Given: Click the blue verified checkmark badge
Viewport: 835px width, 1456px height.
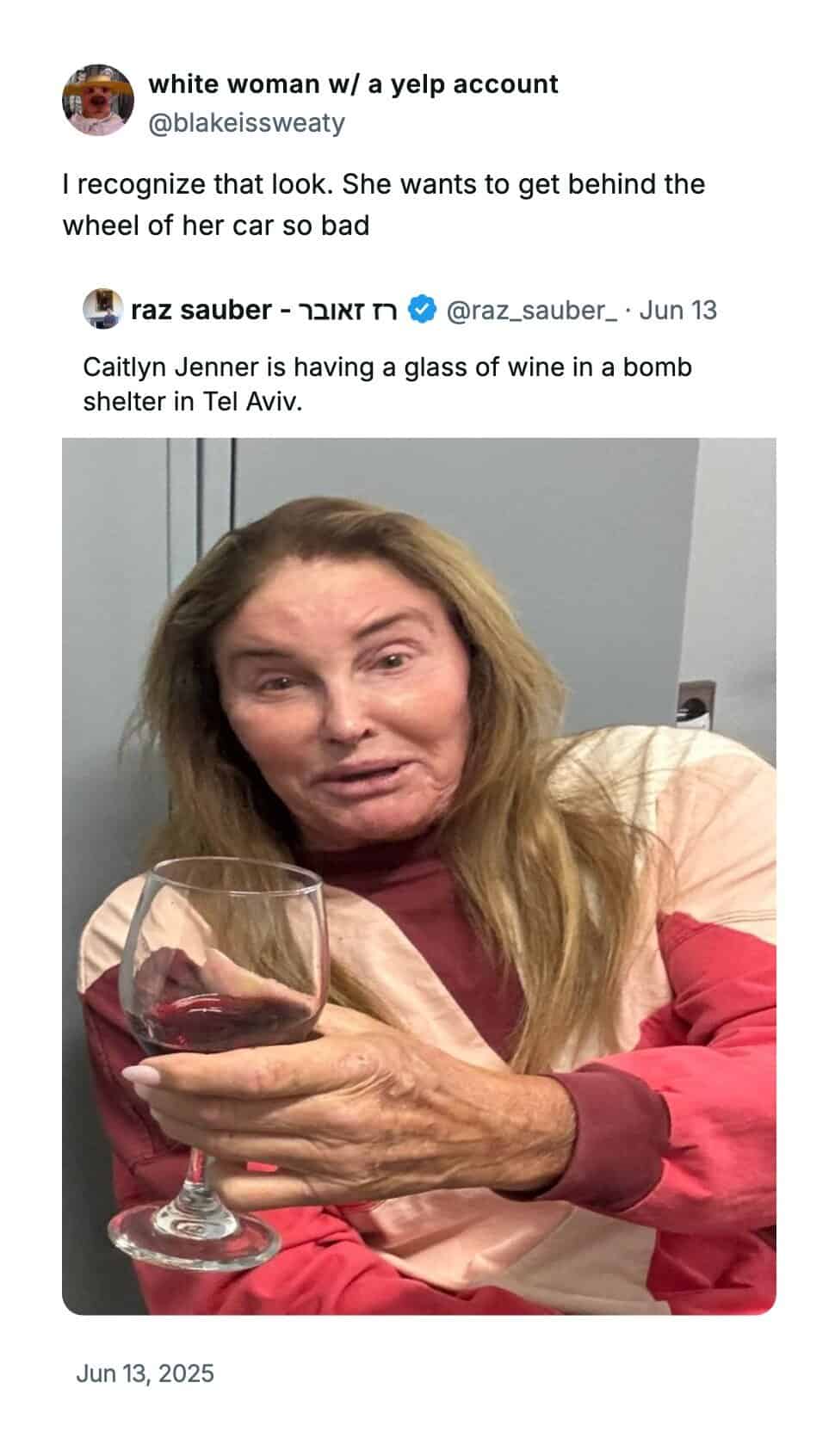Looking at the screenshot, I should tap(421, 310).
